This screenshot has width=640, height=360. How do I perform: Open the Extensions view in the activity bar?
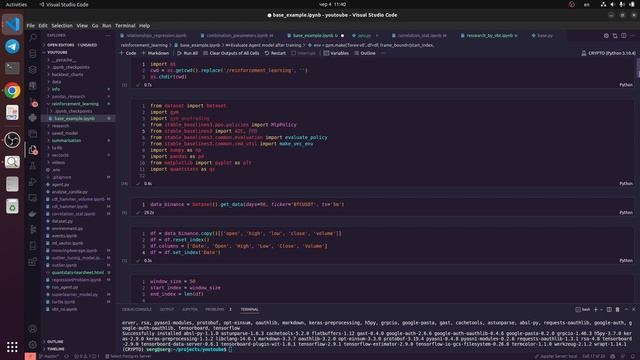33,262
